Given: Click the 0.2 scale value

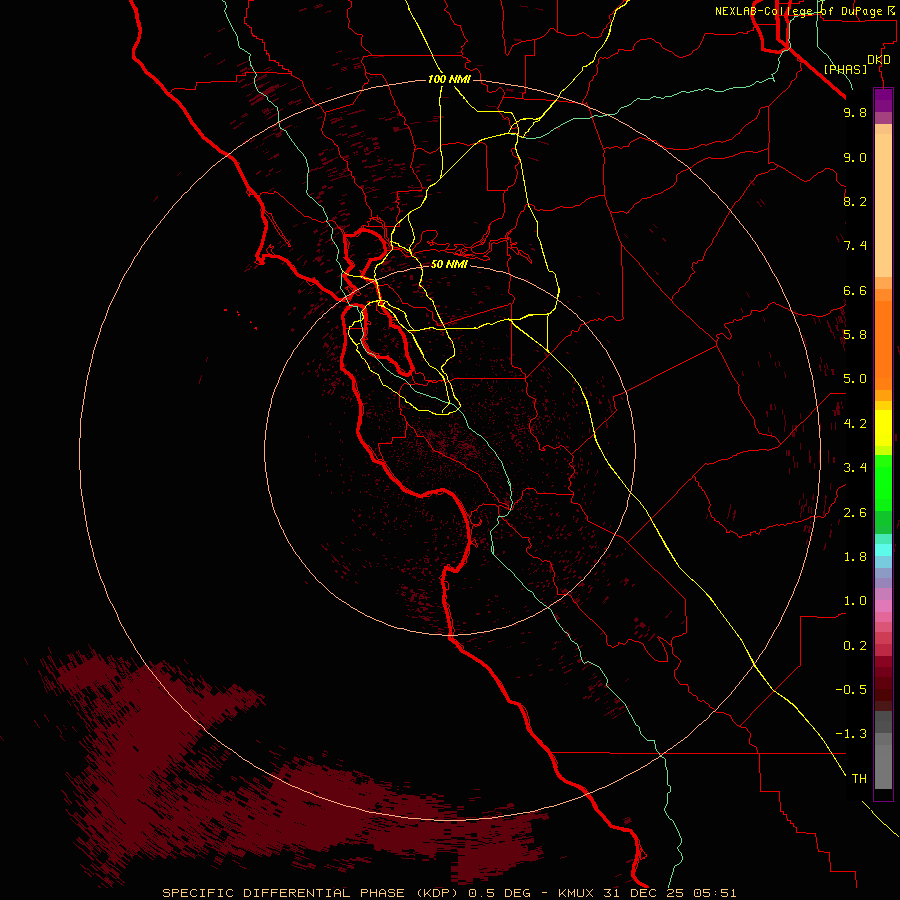Looking at the screenshot, I should click(x=855, y=646).
